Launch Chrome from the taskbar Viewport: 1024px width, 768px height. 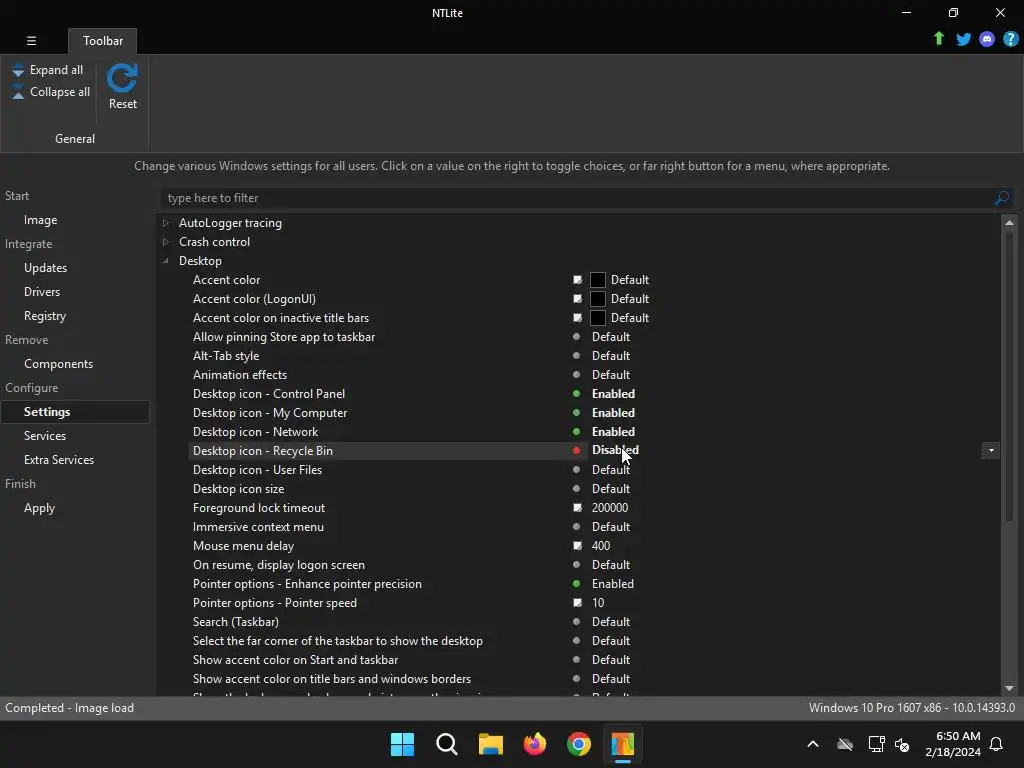[579, 744]
